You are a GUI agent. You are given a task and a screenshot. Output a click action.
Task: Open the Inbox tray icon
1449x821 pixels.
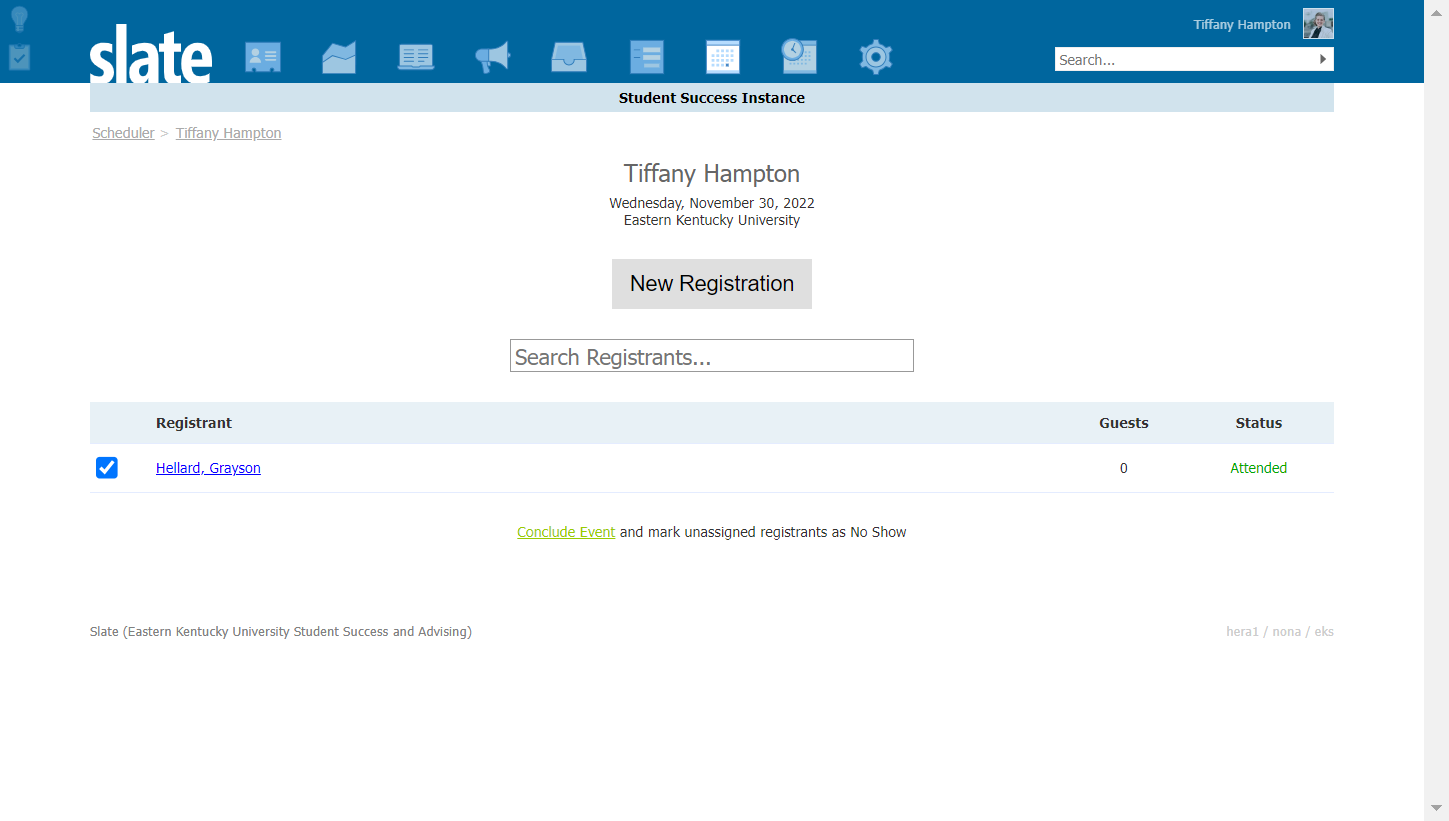coord(569,57)
